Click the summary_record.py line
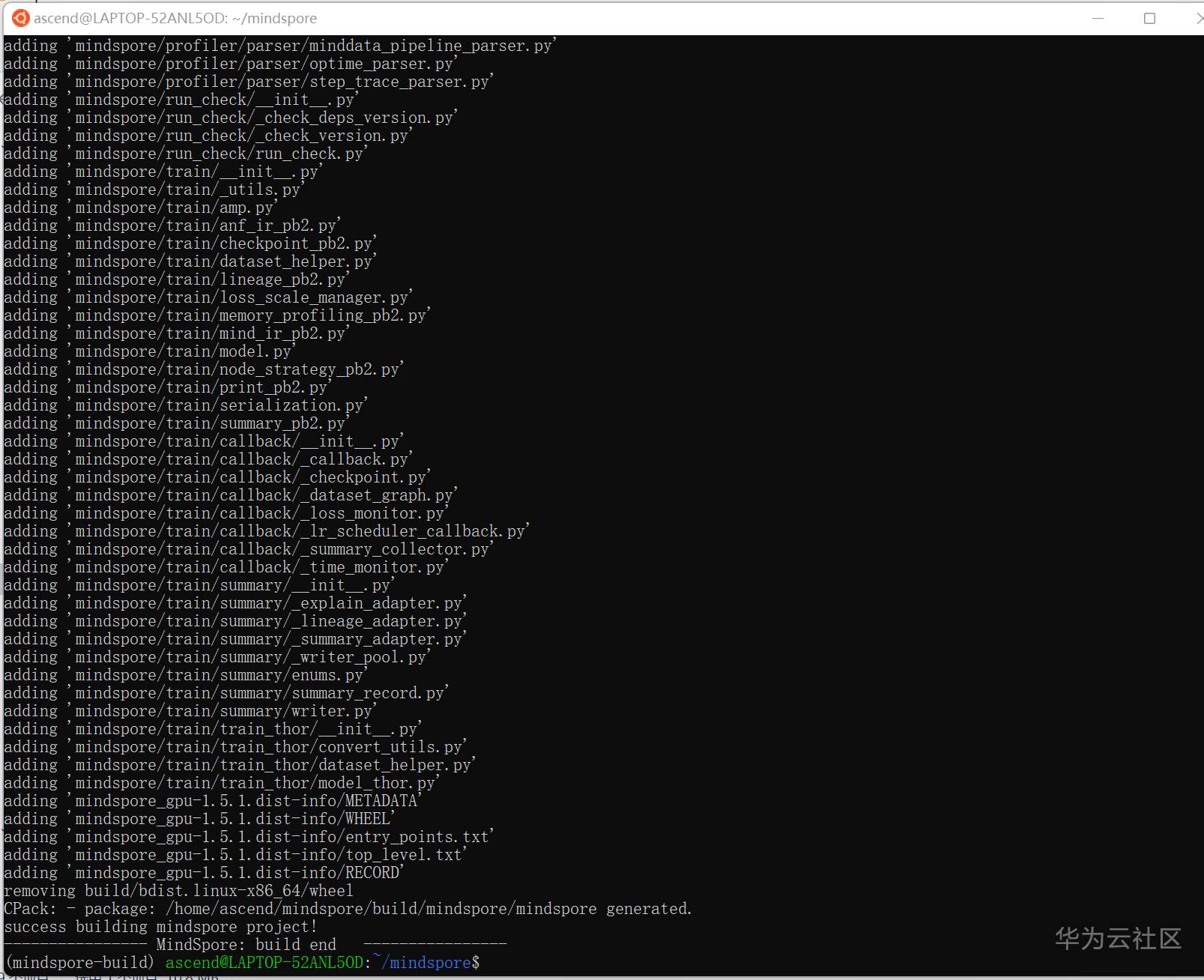Screen dimensions: 1204x980 point(226,693)
